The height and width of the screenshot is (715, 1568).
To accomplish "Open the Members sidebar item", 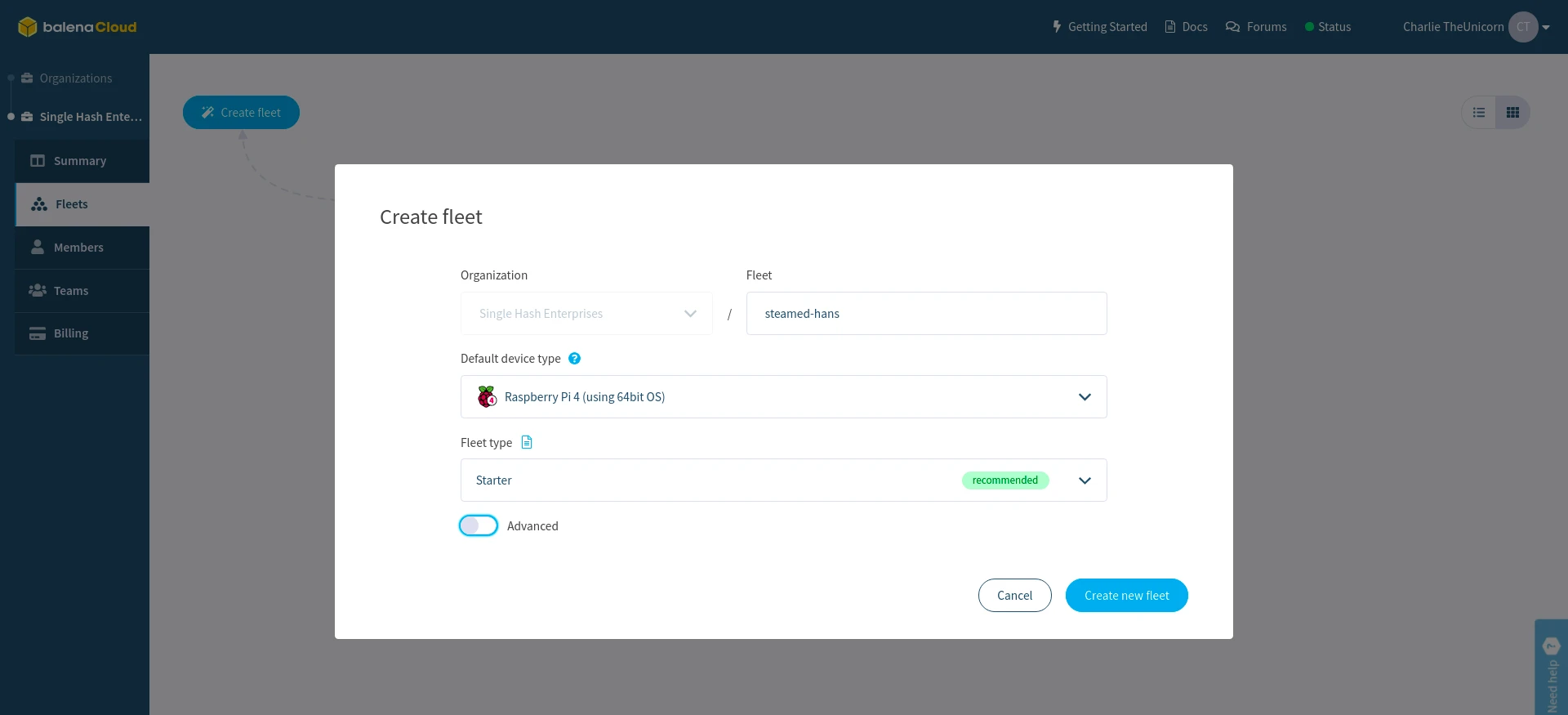I will pos(78,248).
